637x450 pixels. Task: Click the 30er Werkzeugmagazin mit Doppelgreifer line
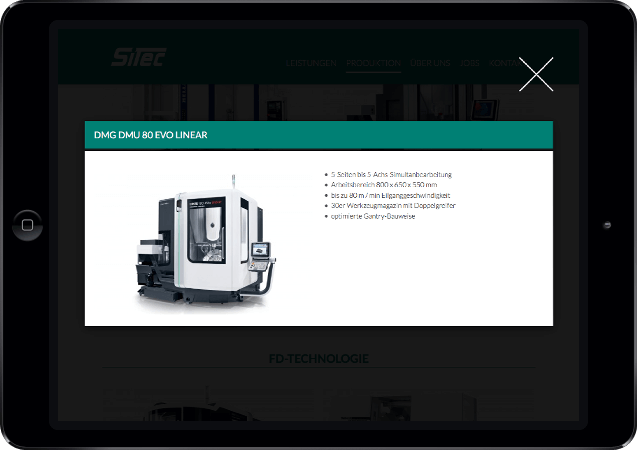coord(393,206)
